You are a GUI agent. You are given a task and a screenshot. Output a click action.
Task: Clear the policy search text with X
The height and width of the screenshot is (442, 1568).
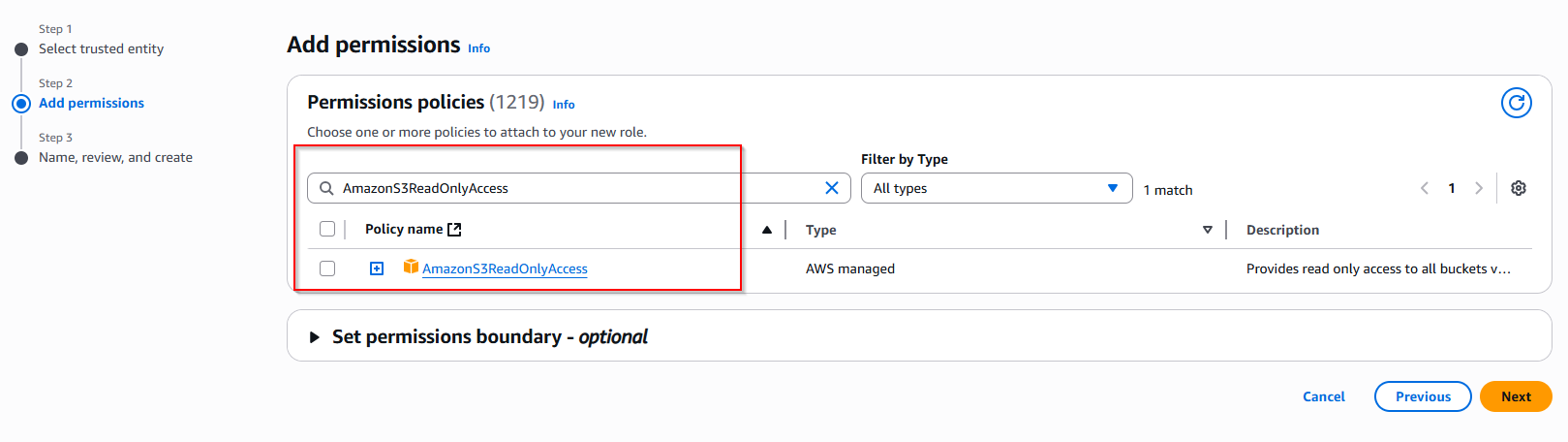(831, 188)
